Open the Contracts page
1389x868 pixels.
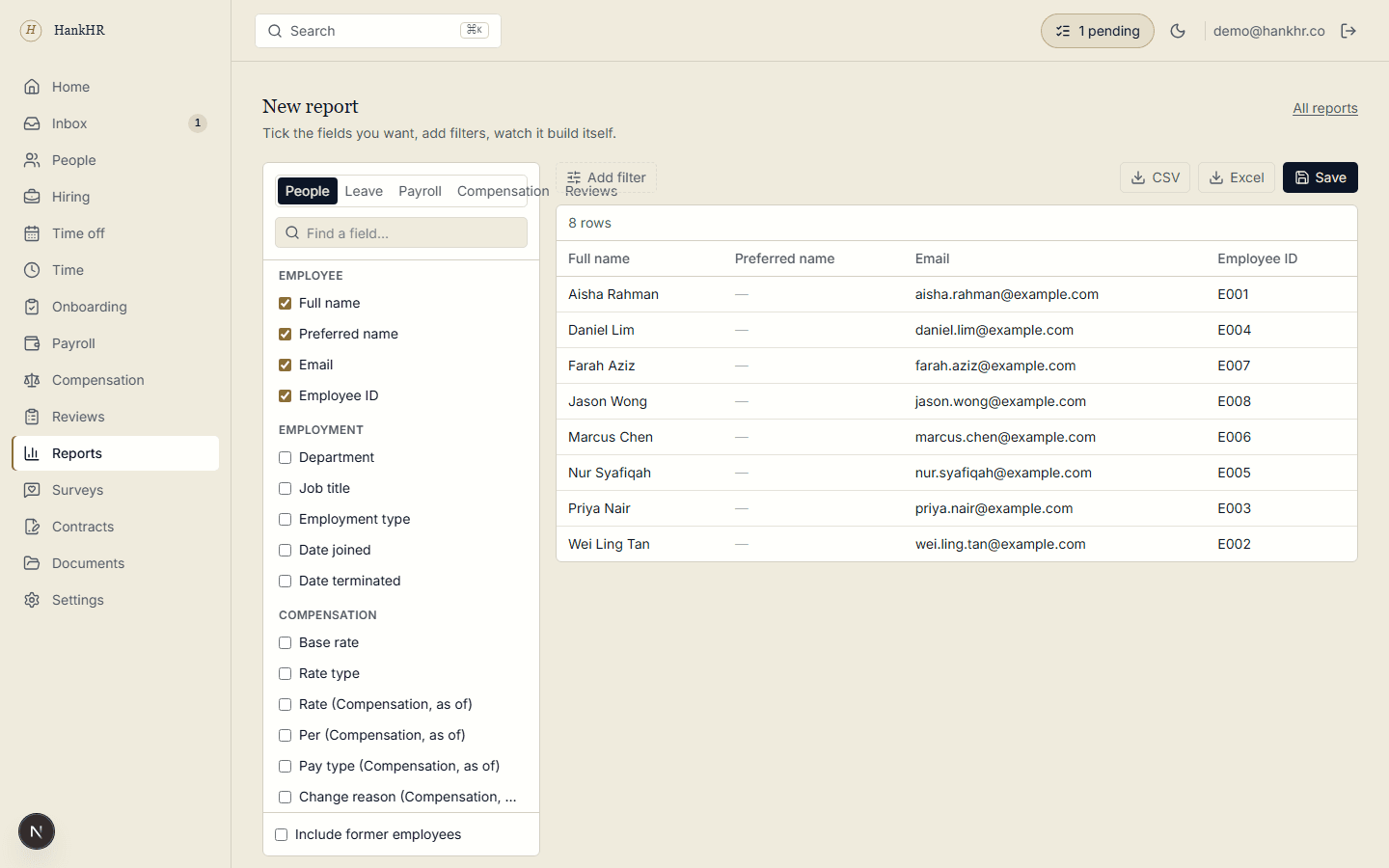click(x=116, y=527)
